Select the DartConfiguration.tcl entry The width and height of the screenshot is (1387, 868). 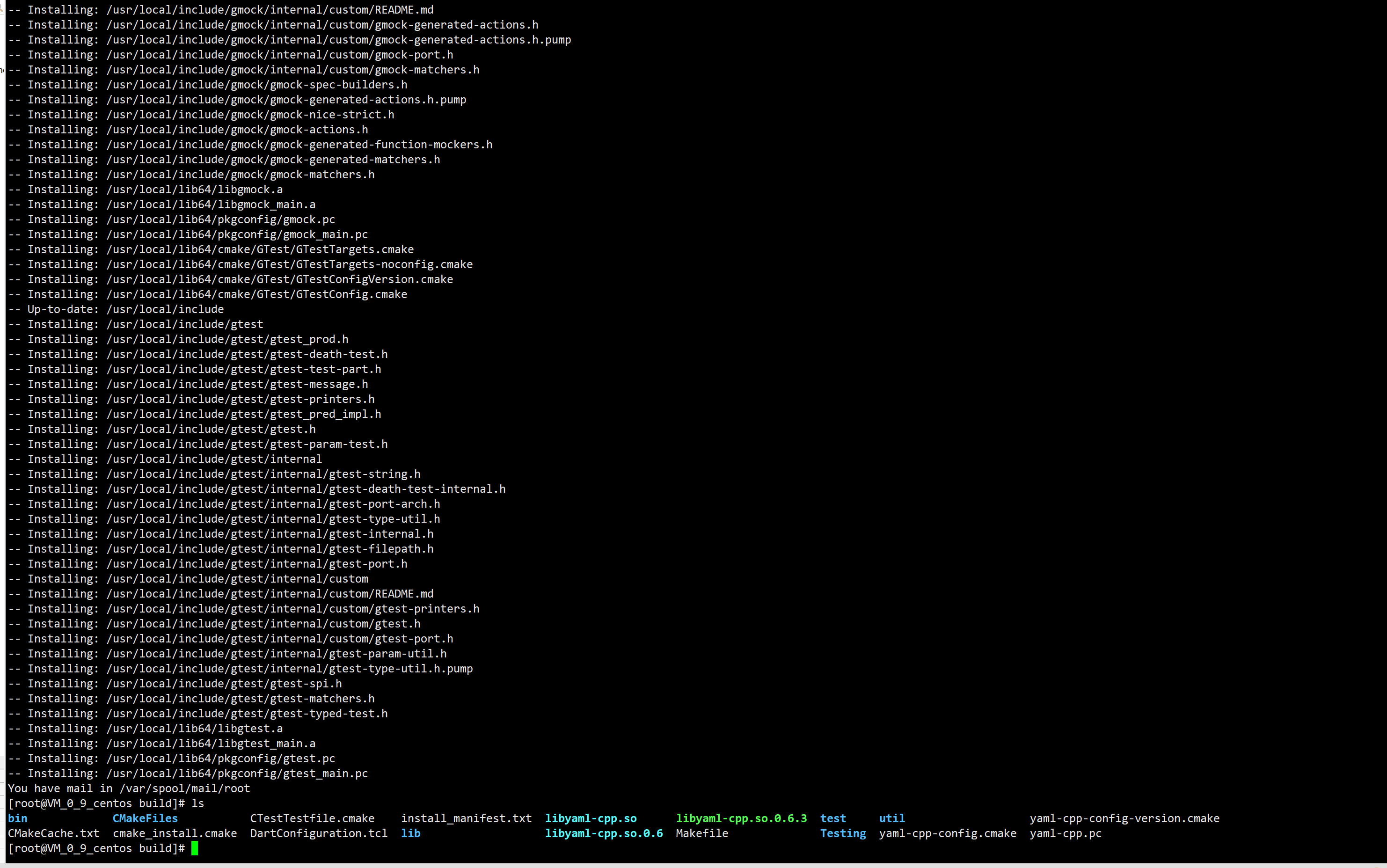pyautogui.click(x=318, y=833)
